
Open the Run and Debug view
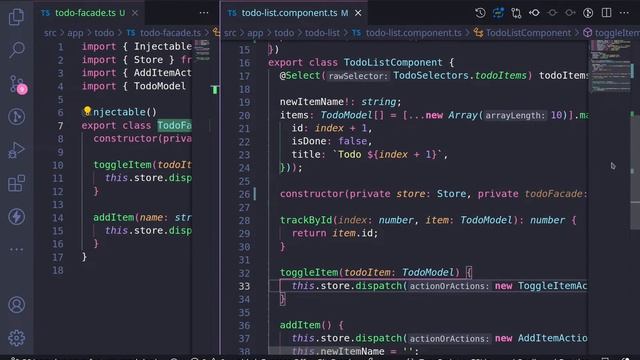[16, 150]
